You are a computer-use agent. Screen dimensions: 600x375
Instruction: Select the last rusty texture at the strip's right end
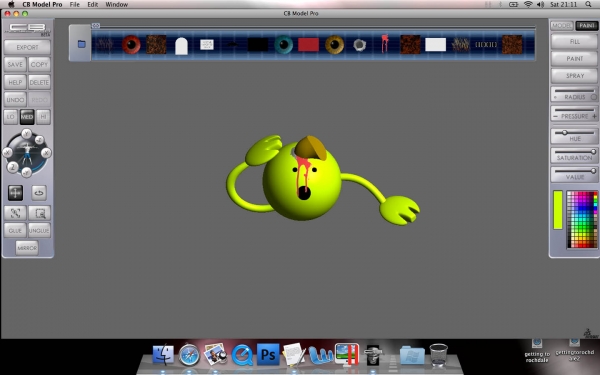tap(512, 44)
